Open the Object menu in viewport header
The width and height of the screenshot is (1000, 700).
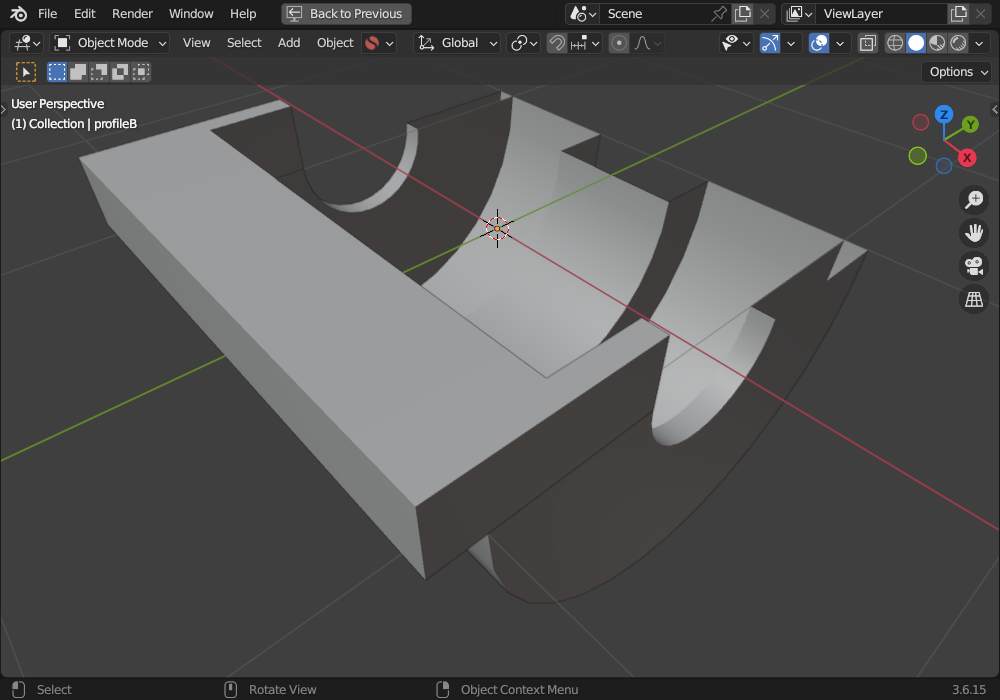(x=335, y=43)
